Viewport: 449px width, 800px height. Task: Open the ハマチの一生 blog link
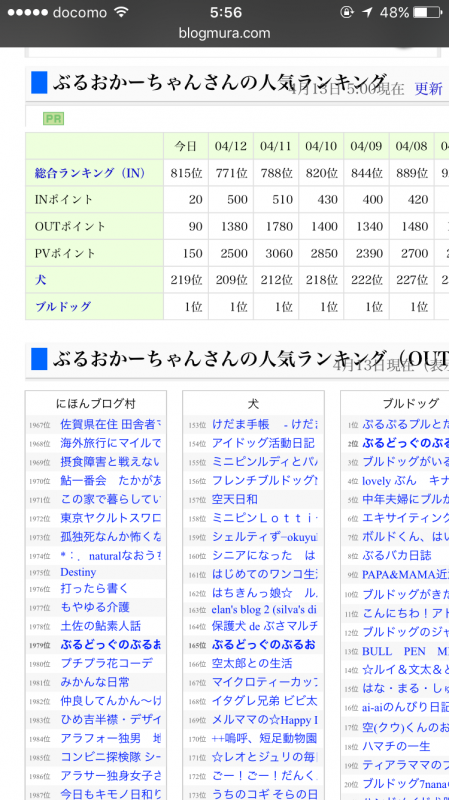coord(396,746)
